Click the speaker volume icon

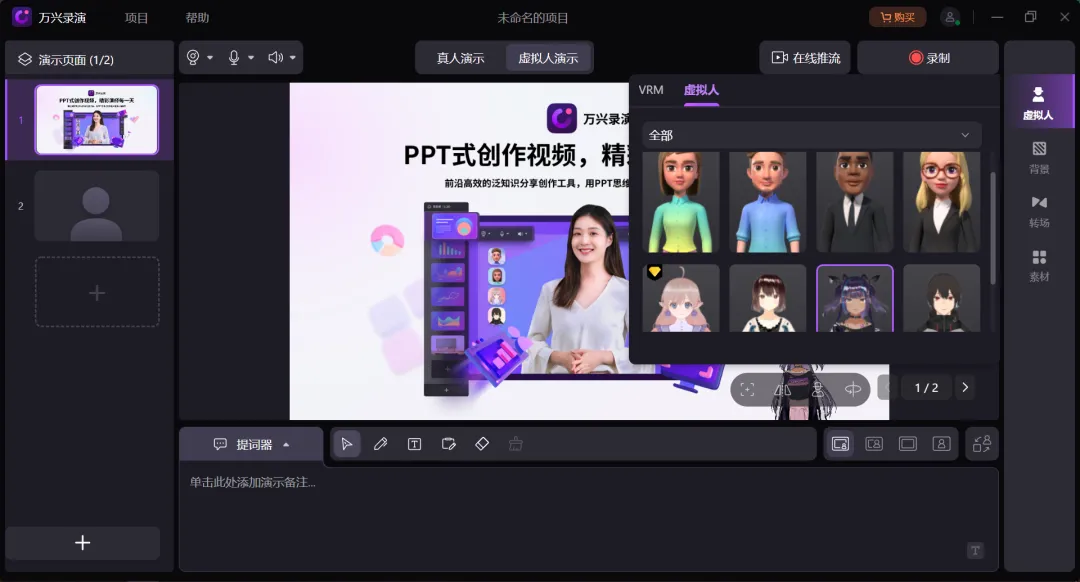pyautogui.click(x=276, y=58)
